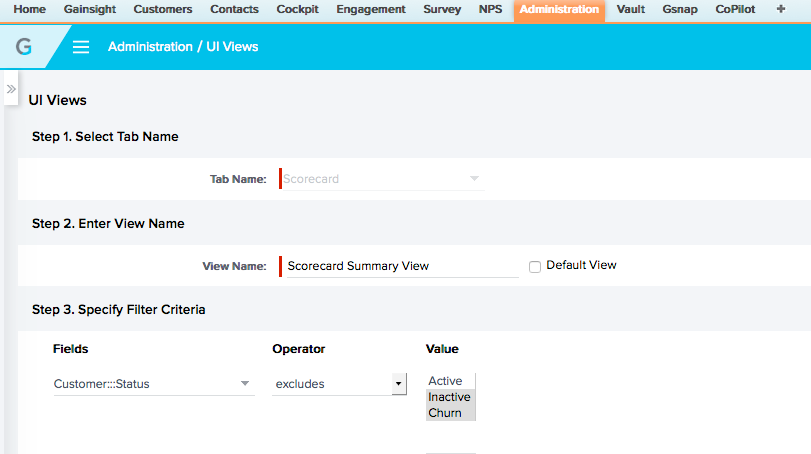Select Active in the Value list
This screenshot has height=454, width=811.
point(450,381)
